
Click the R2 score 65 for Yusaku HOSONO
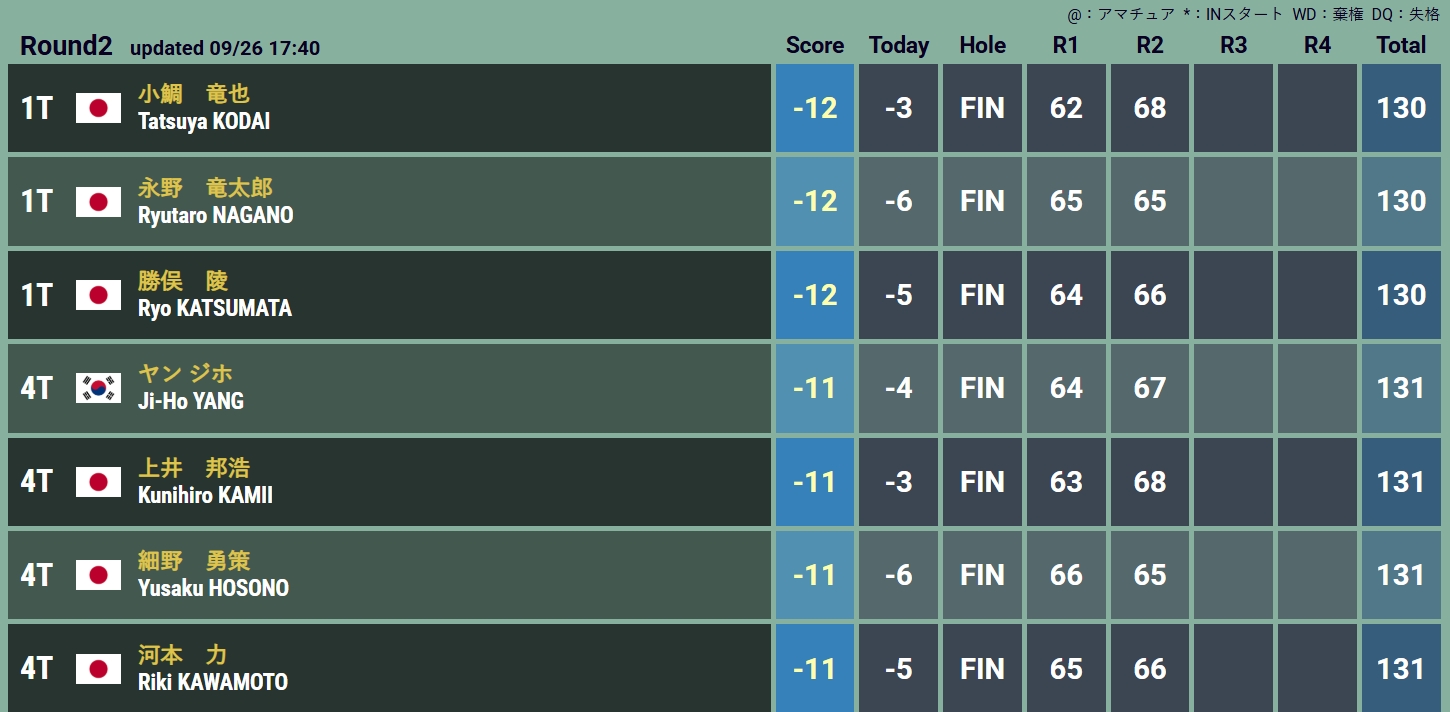[1150, 575]
